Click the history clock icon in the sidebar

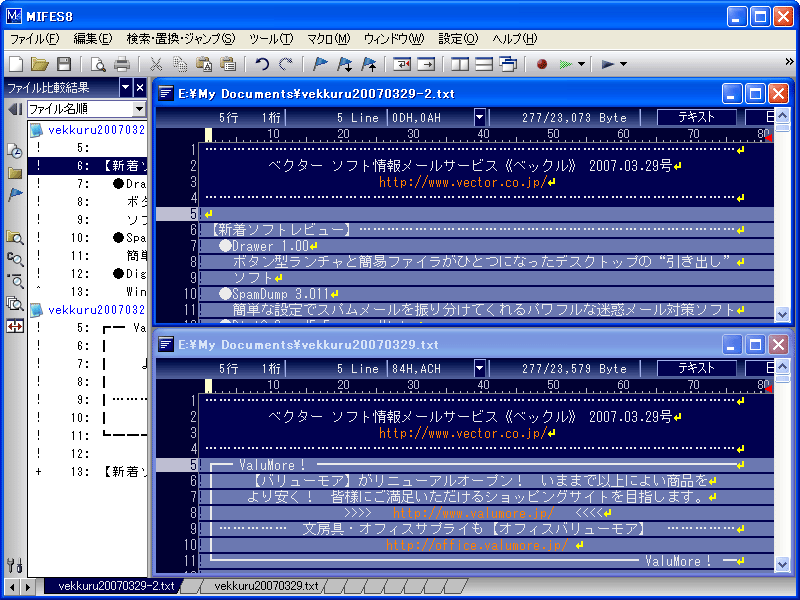[15, 151]
